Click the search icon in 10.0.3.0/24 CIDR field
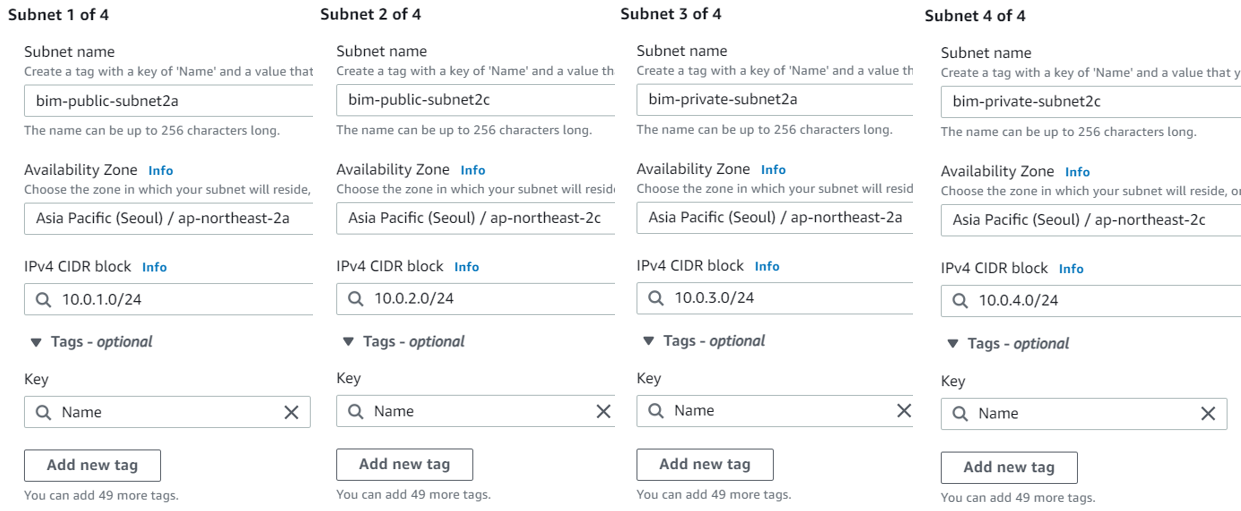 point(656,298)
